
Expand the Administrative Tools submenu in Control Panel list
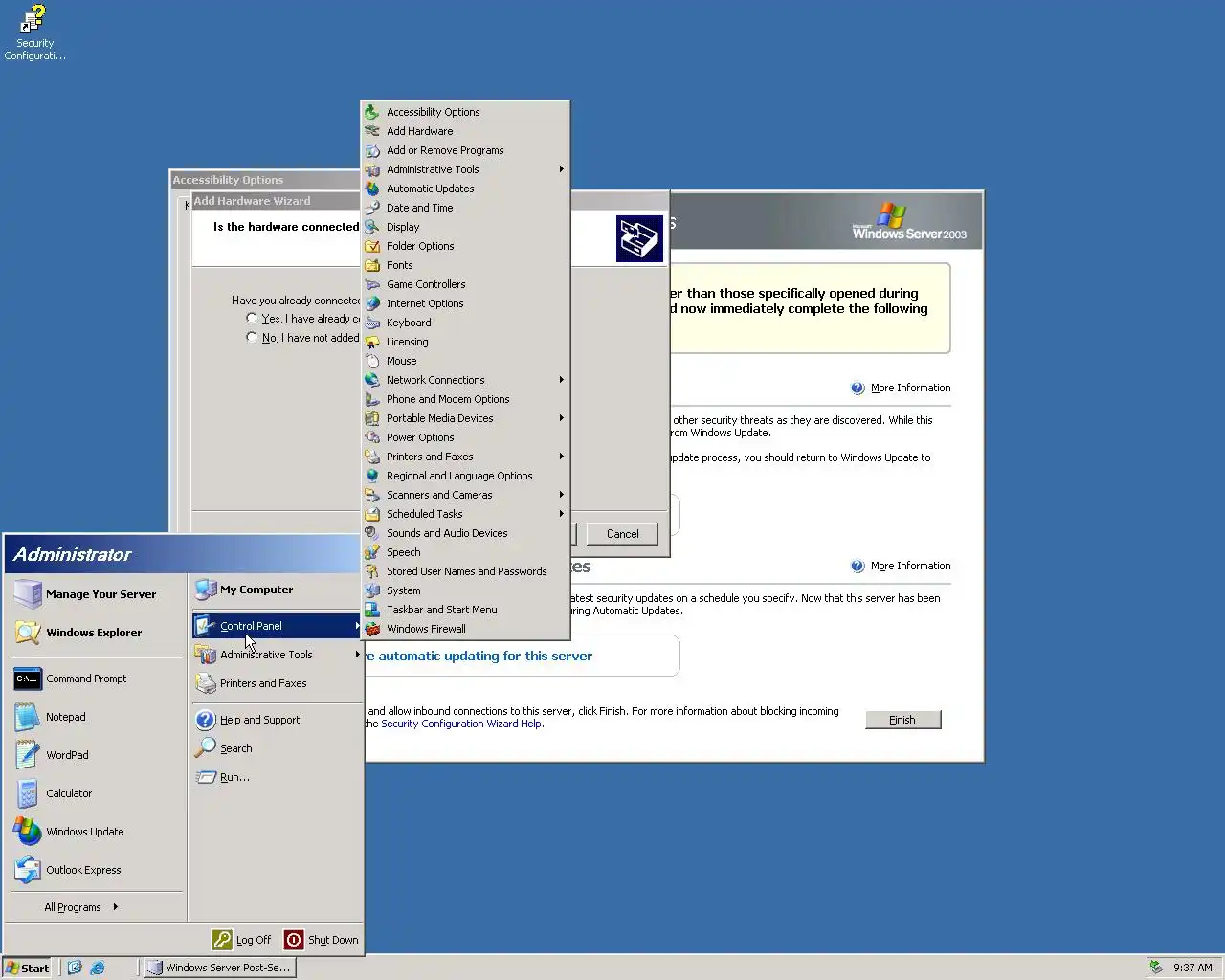coord(562,169)
